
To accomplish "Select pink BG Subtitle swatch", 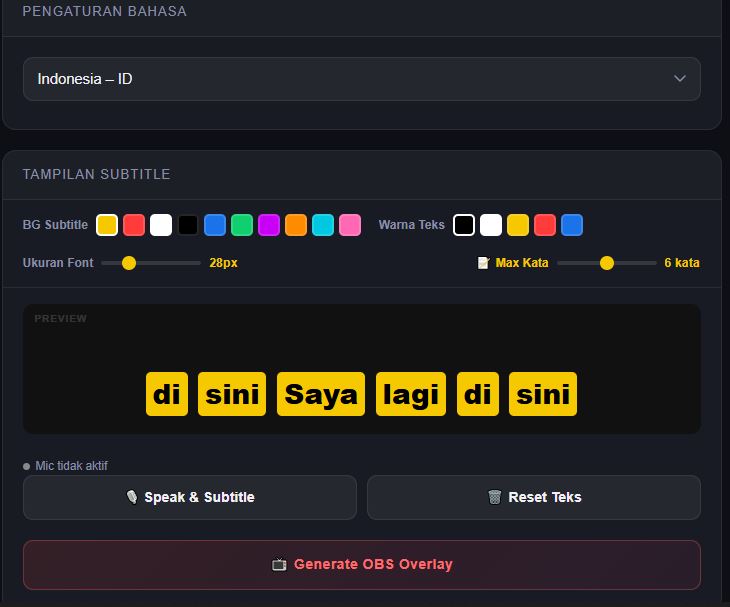I will (x=350, y=225).
